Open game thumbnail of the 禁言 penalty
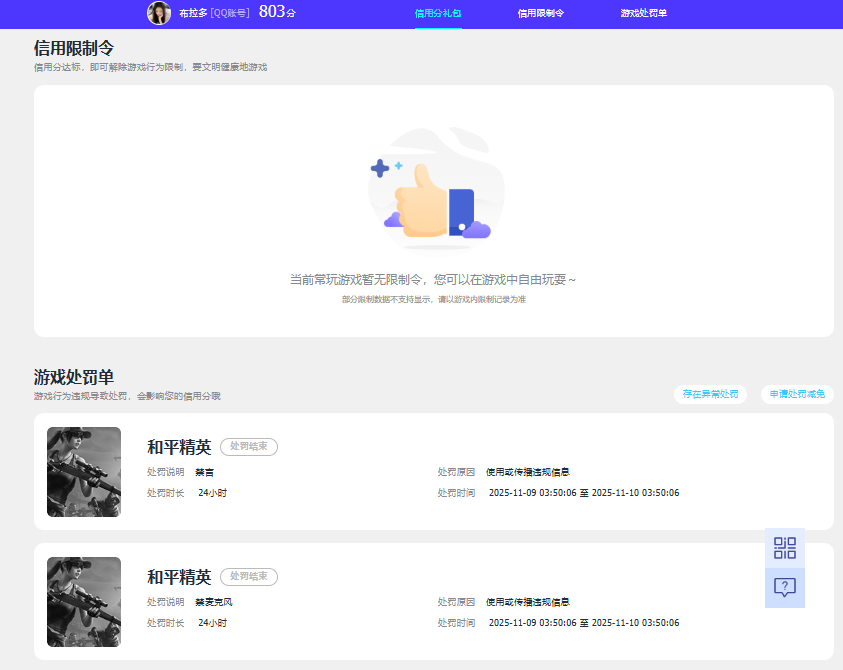The width and height of the screenshot is (843, 670). tap(84, 472)
